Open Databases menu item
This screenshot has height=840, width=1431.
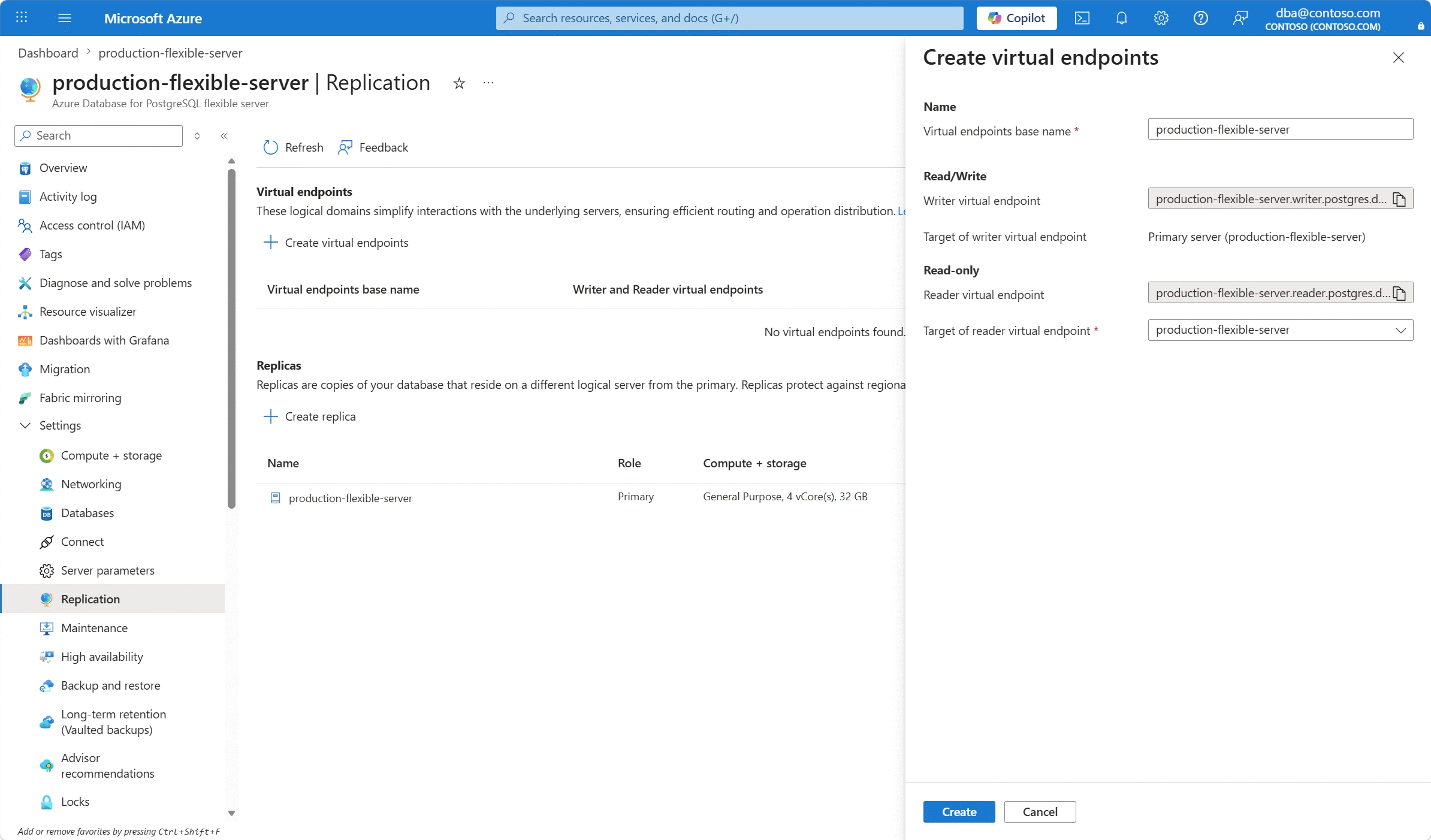(87, 513)
